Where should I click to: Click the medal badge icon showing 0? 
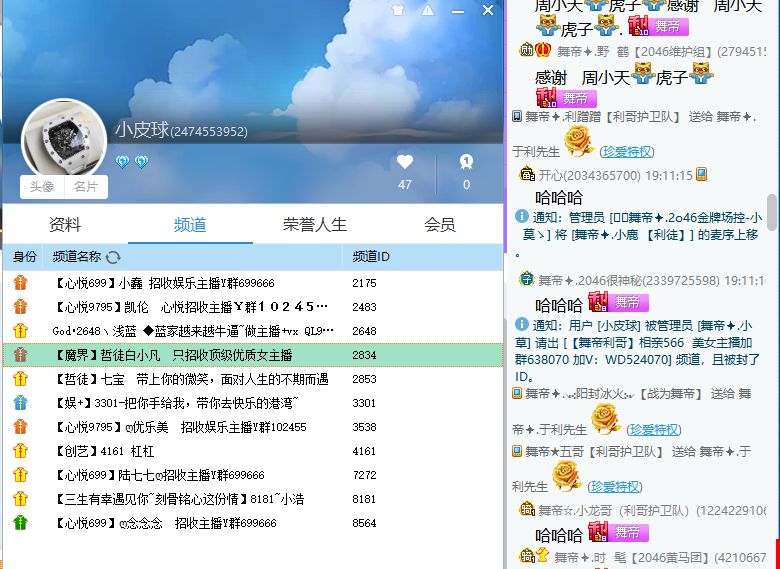click(x=466, y=162)
